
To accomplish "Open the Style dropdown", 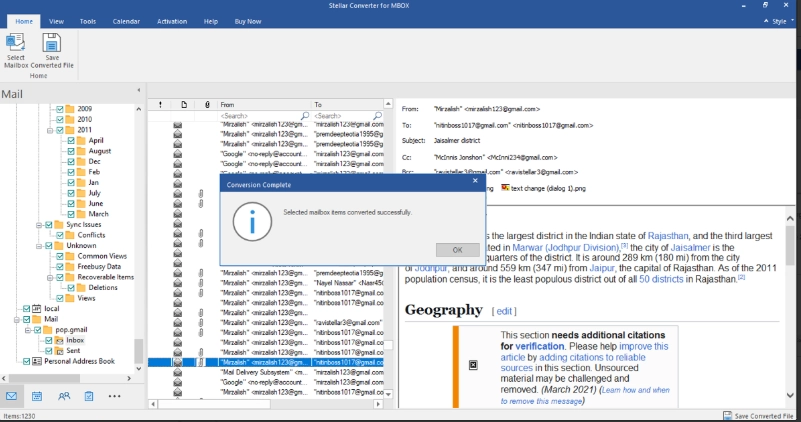I will (x=783, y=21).
